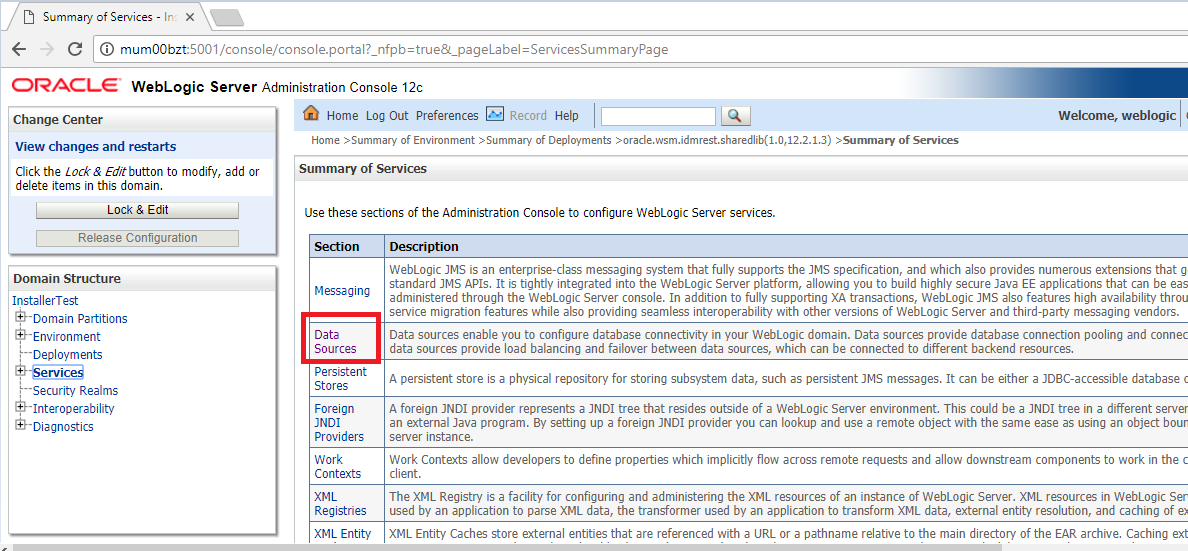Open Foreign JNDI Providers link
The image size is (1188, 551).
[x=339, y=422]
